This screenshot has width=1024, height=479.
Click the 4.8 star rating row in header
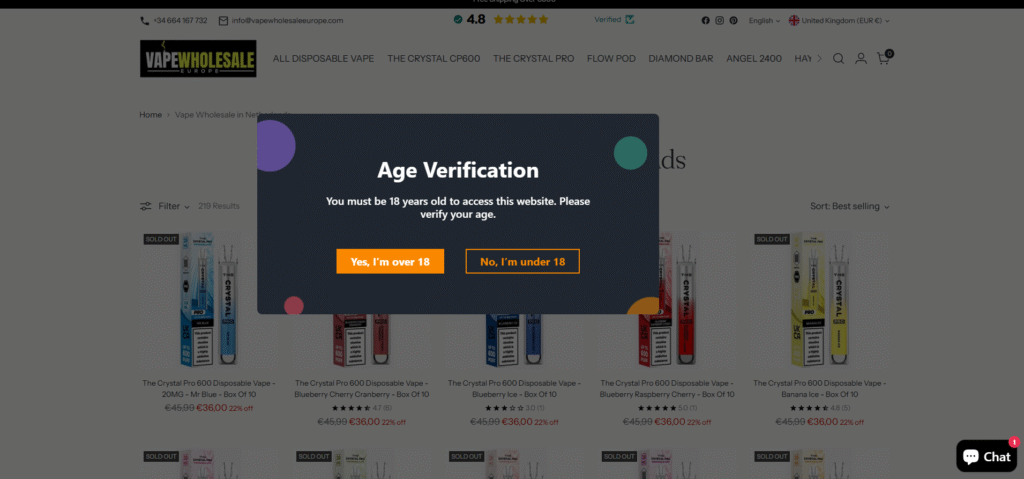point(502,20)
